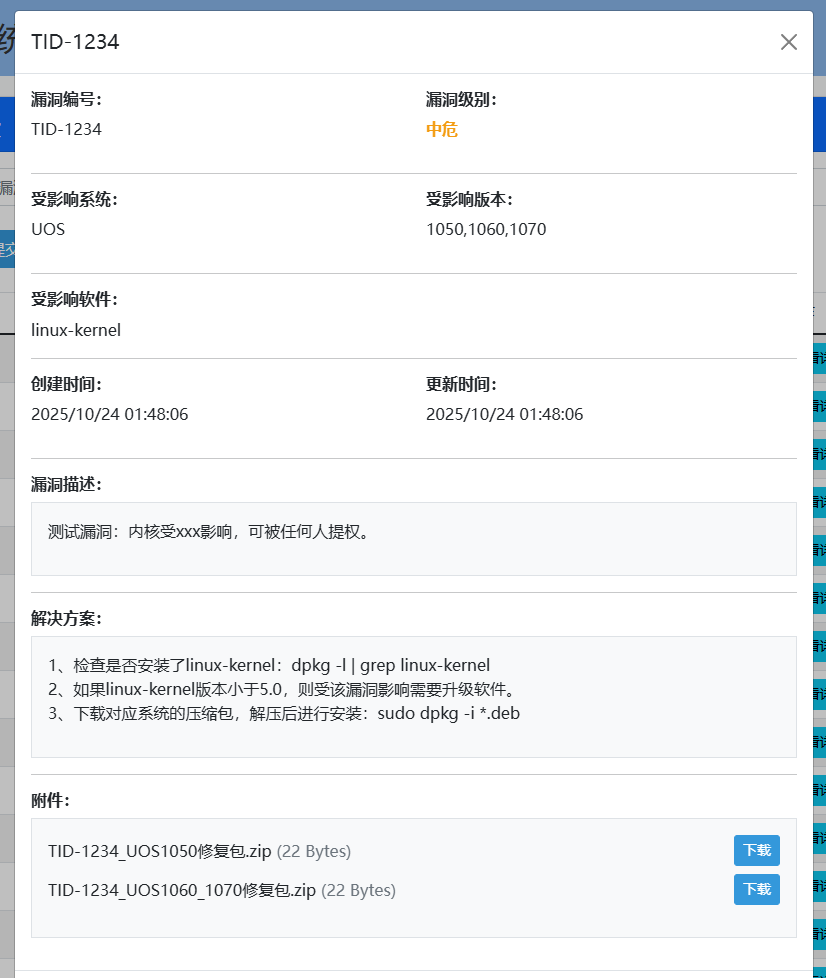Close the TID-1234 details dialog

pos(788,42)
